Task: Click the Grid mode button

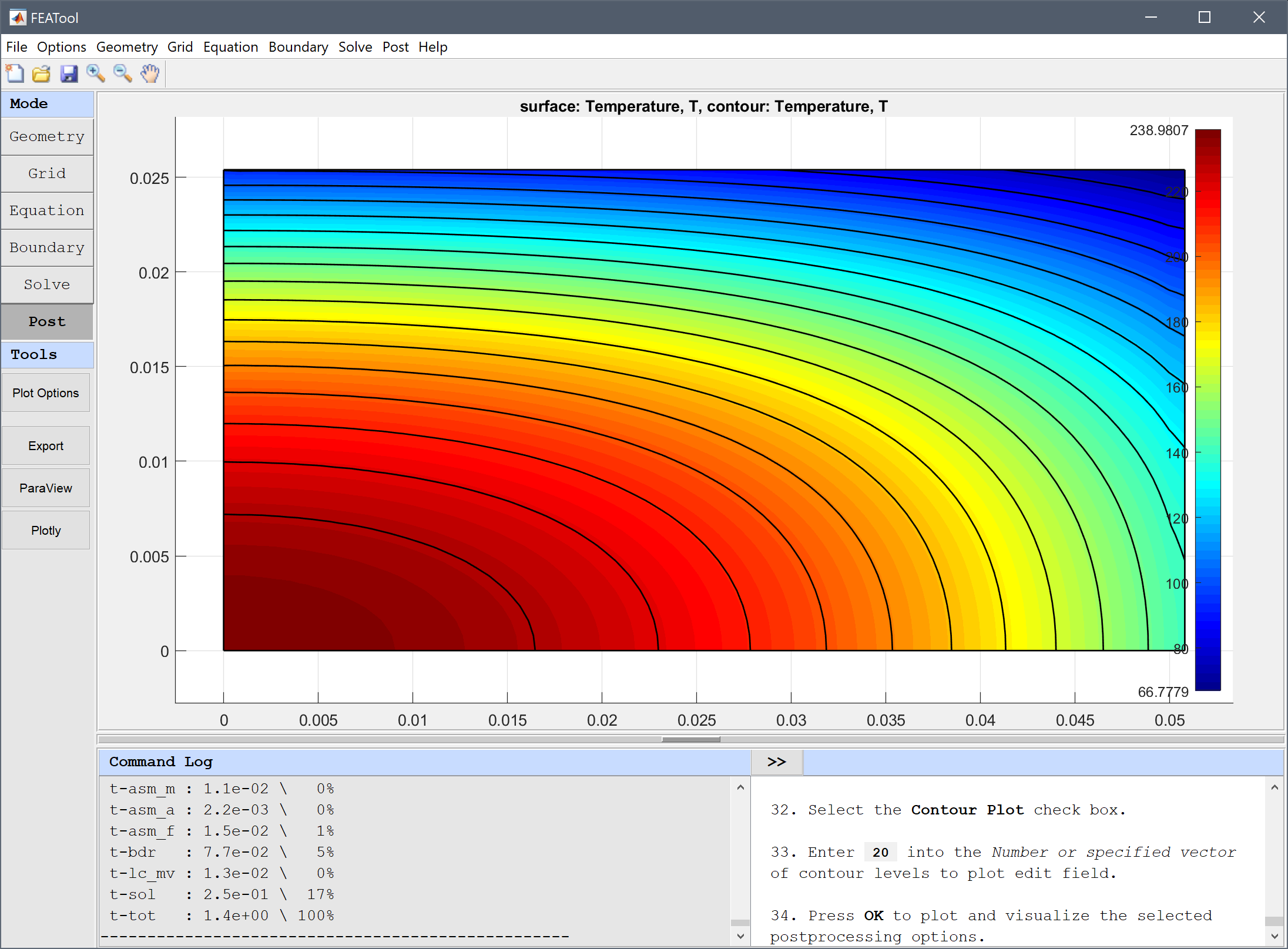Action: pos(47,173)
